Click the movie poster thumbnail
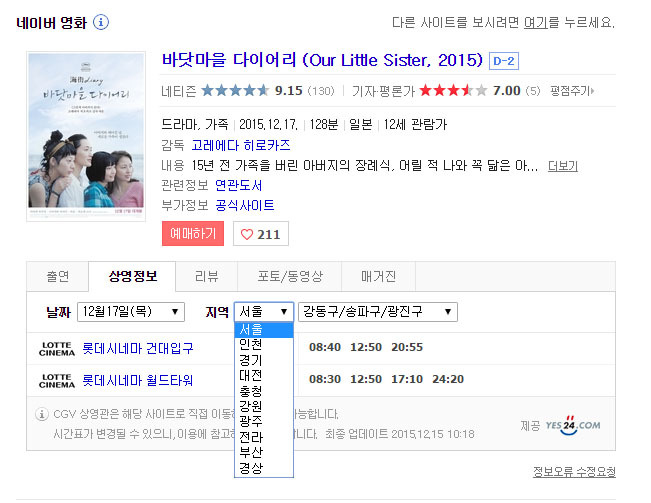The image size is (651, 503). [86, 137]
